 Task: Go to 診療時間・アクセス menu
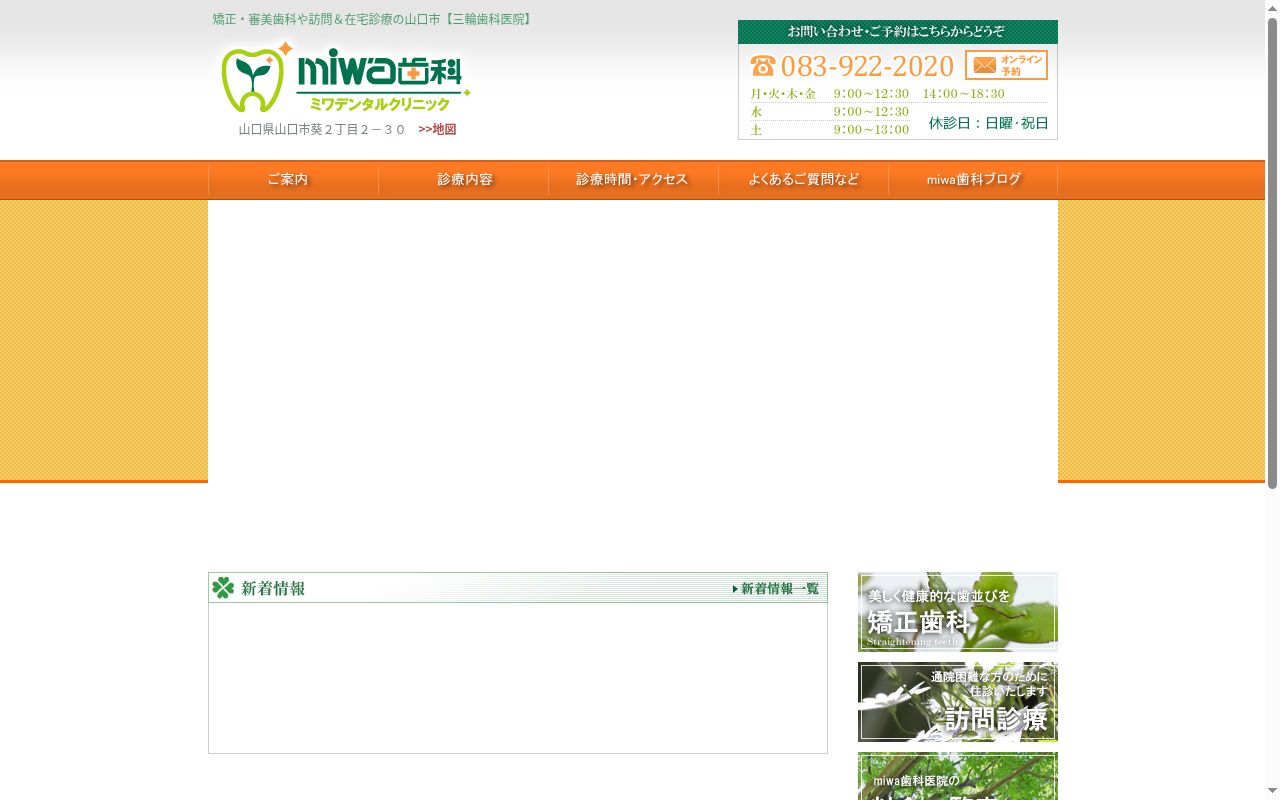tap(633, 180)
